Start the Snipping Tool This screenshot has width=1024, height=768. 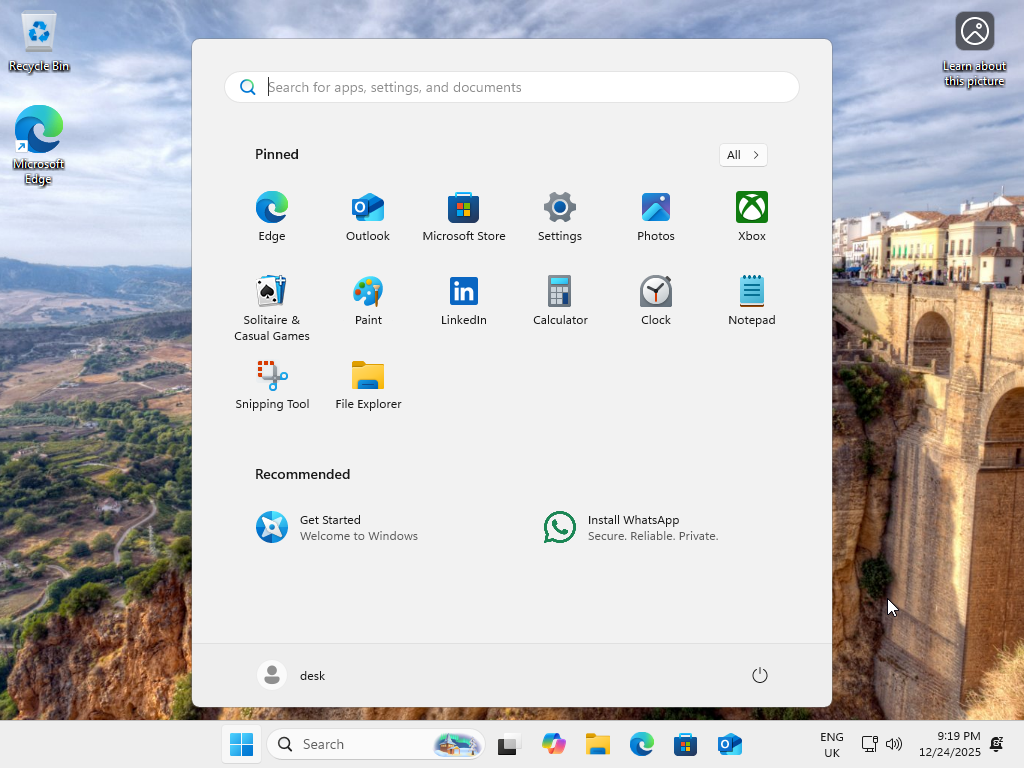(272, 383)
